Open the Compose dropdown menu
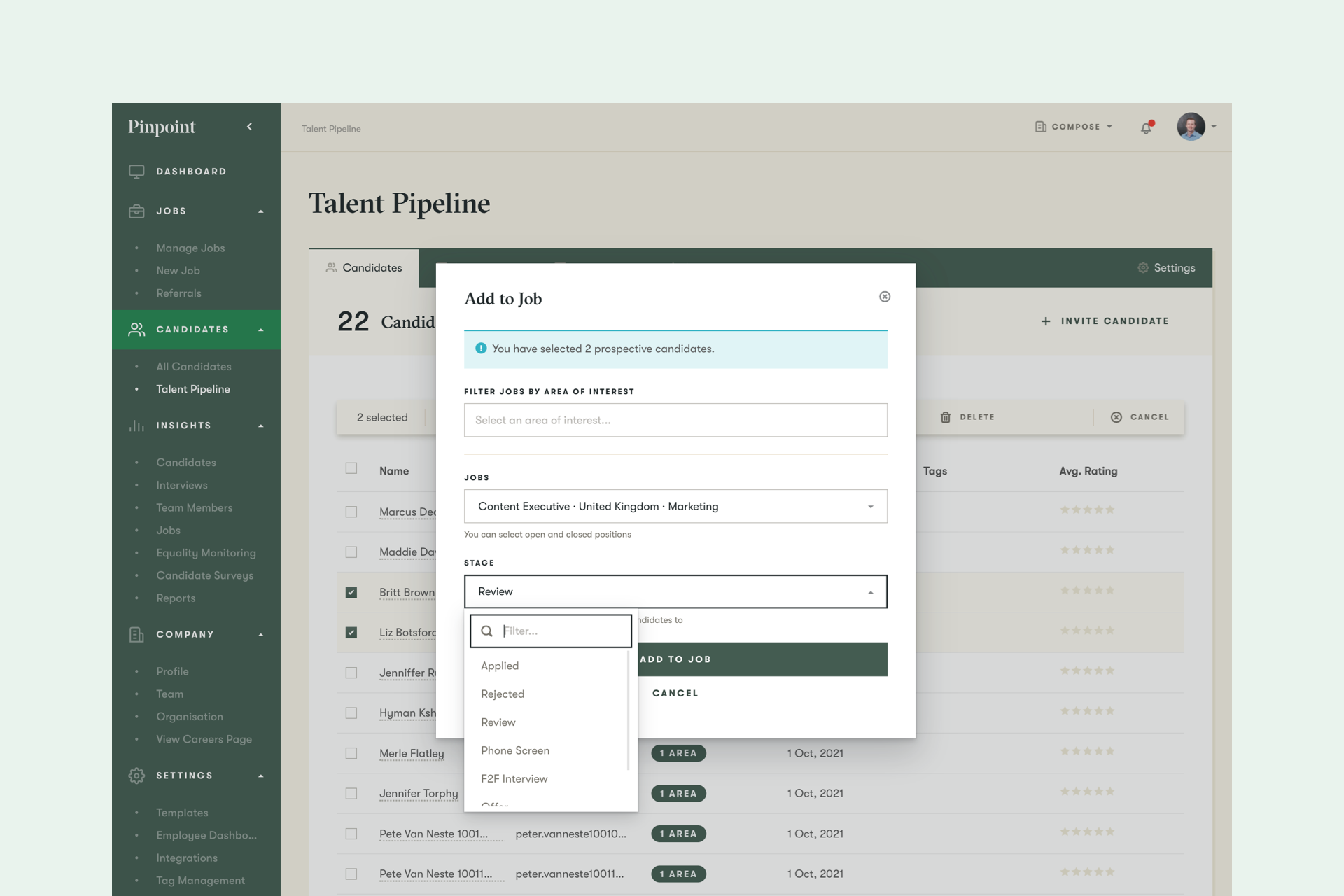Image resolution: width=1344 pixels, height=896 pixels. click(1074, 127)
